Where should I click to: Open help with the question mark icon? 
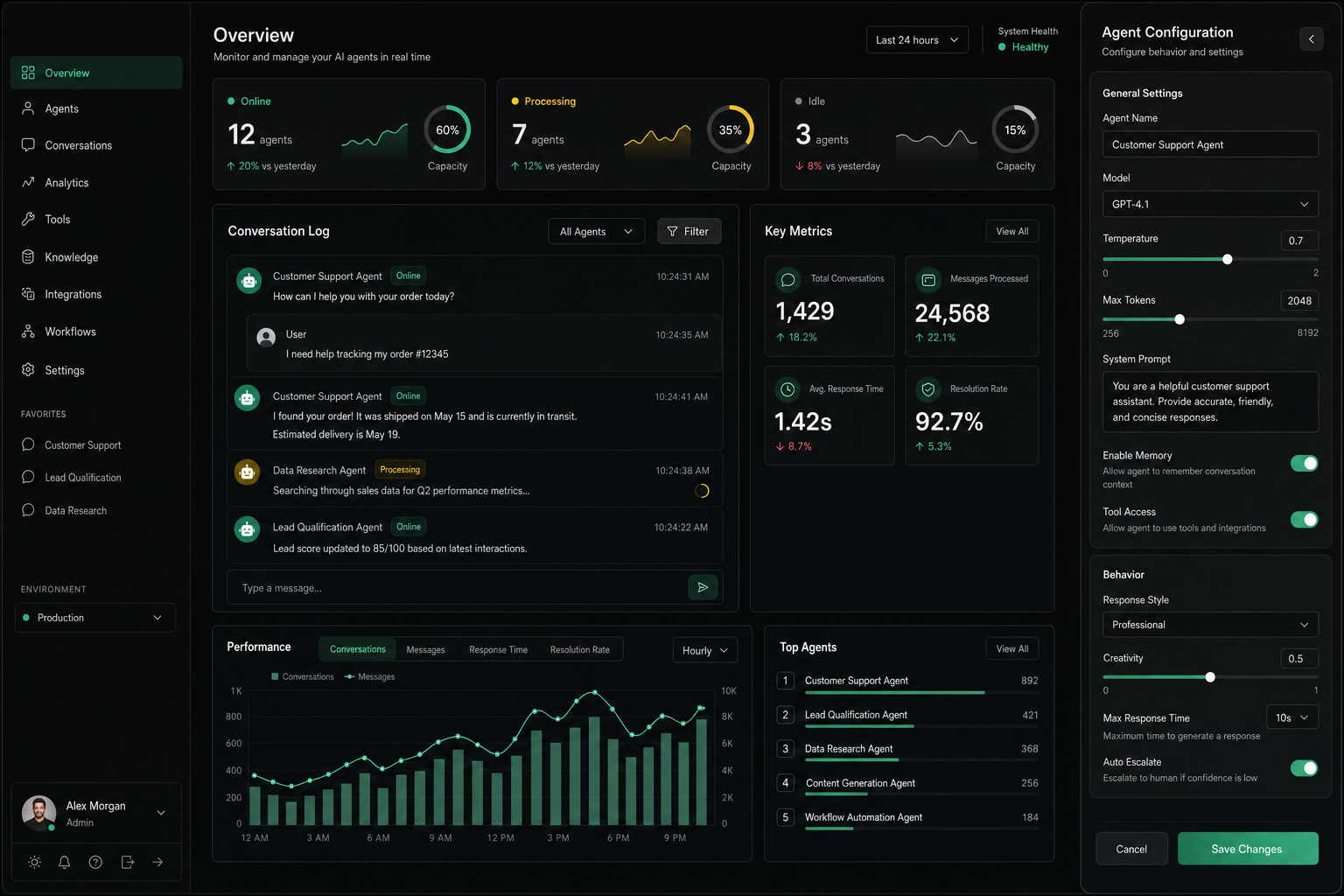[95, 863]
